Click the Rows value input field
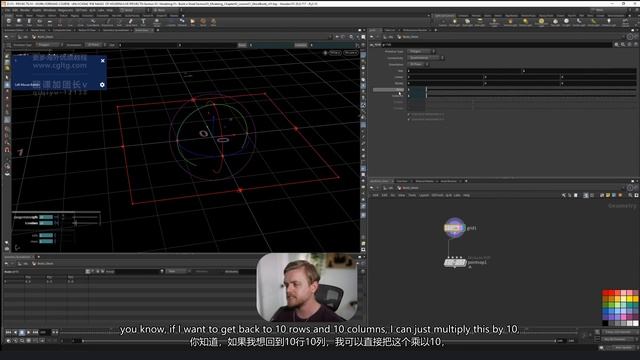640x360 pixels. [x=417, y=90]
